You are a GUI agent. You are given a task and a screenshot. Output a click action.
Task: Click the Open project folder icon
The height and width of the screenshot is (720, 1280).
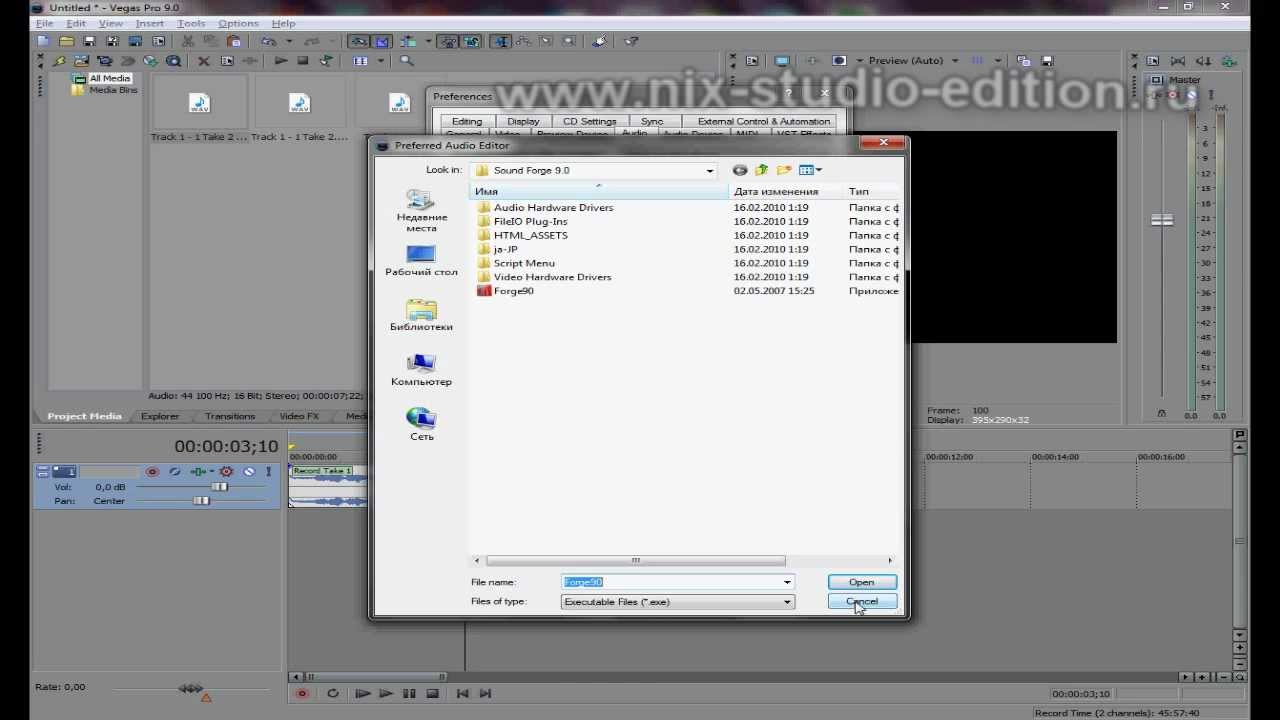[66, 41]
